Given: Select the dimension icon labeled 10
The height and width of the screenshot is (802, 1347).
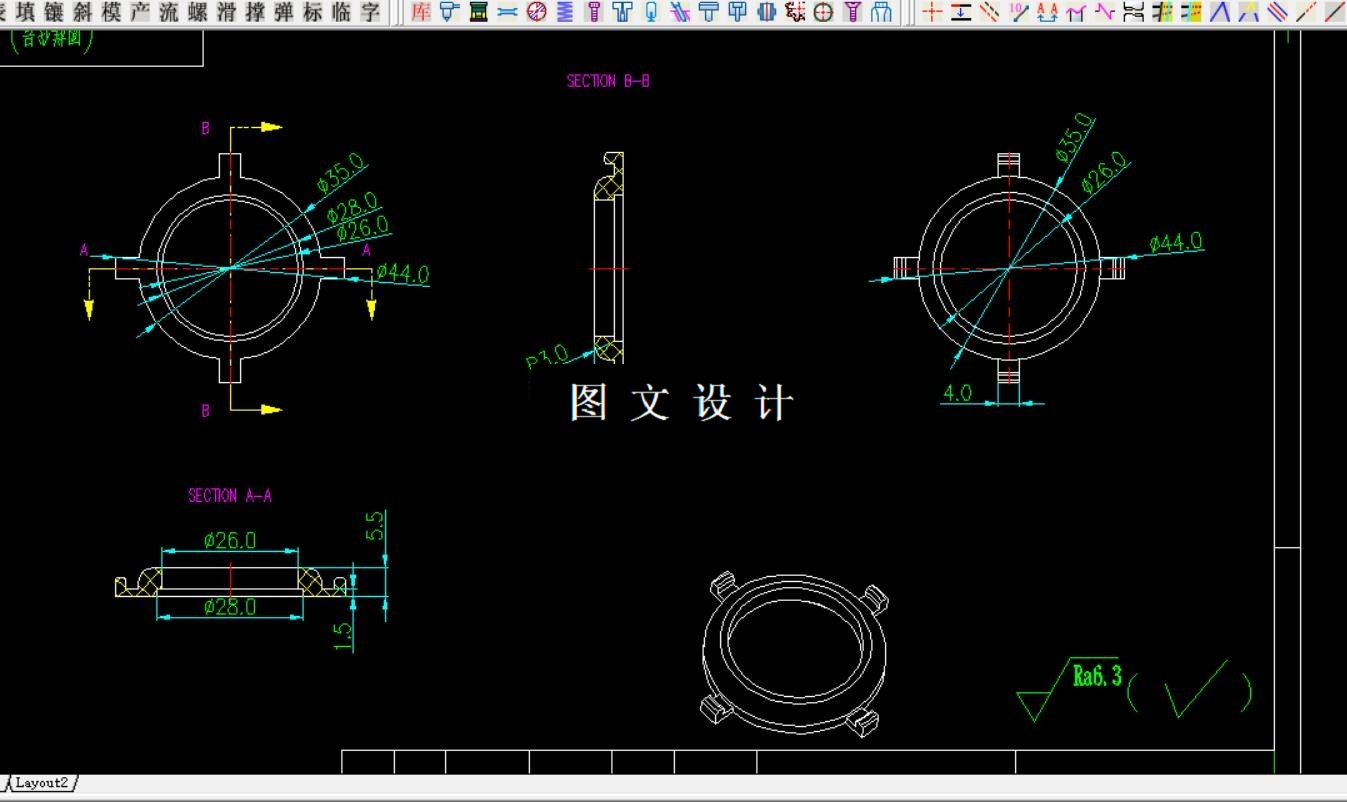Looking at the screenshot, I should point(1019,12).
